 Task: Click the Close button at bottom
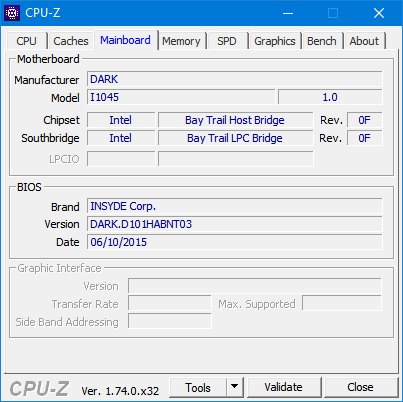click(x=360, y=387)
